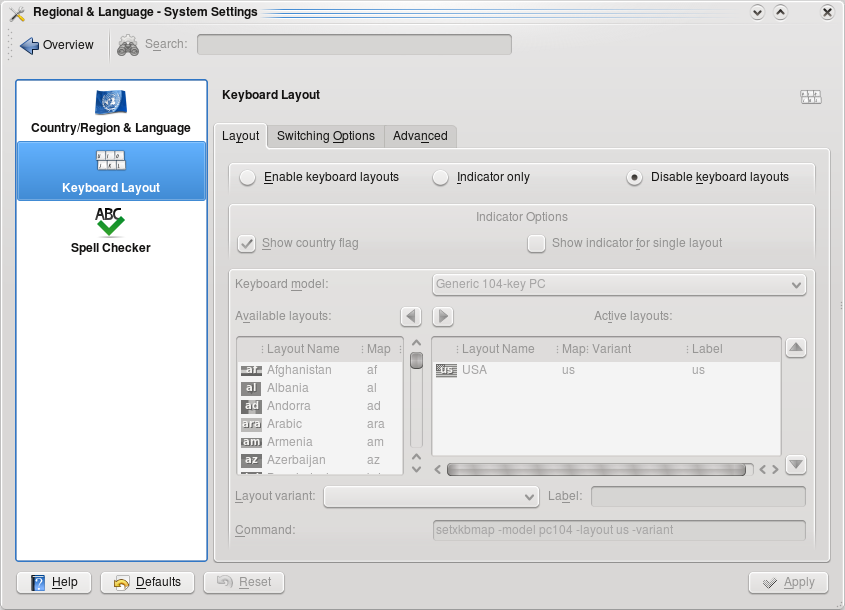This screenshot has width=845, height=610.
Task: Switch to the Switching Options tab
Action: click(325, 136)
